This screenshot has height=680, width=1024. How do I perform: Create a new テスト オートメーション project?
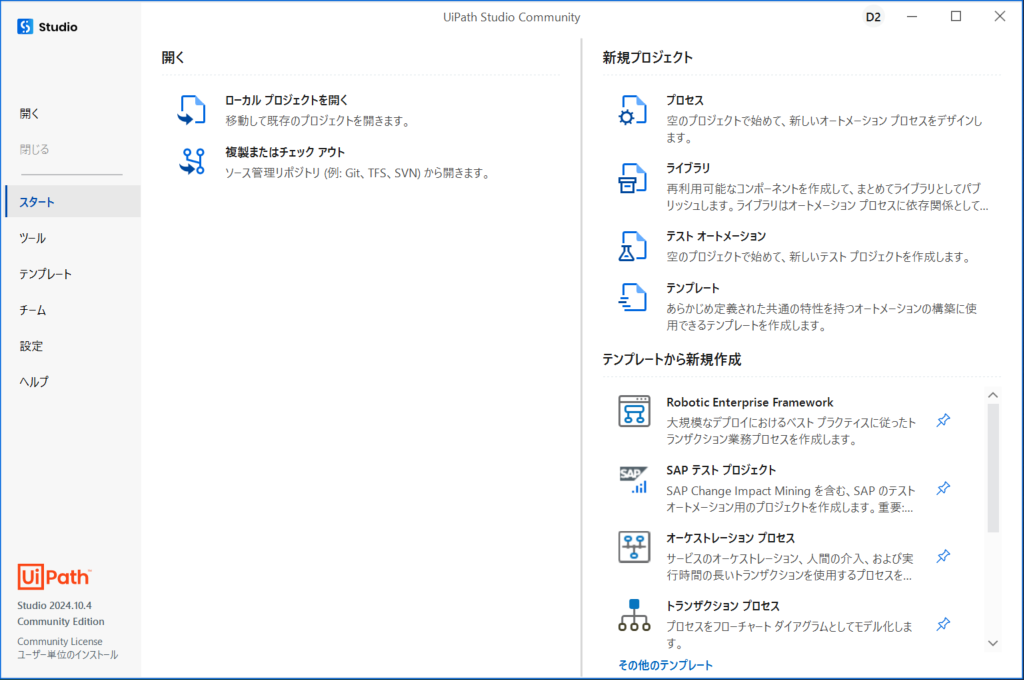click(x=716, y=236)
